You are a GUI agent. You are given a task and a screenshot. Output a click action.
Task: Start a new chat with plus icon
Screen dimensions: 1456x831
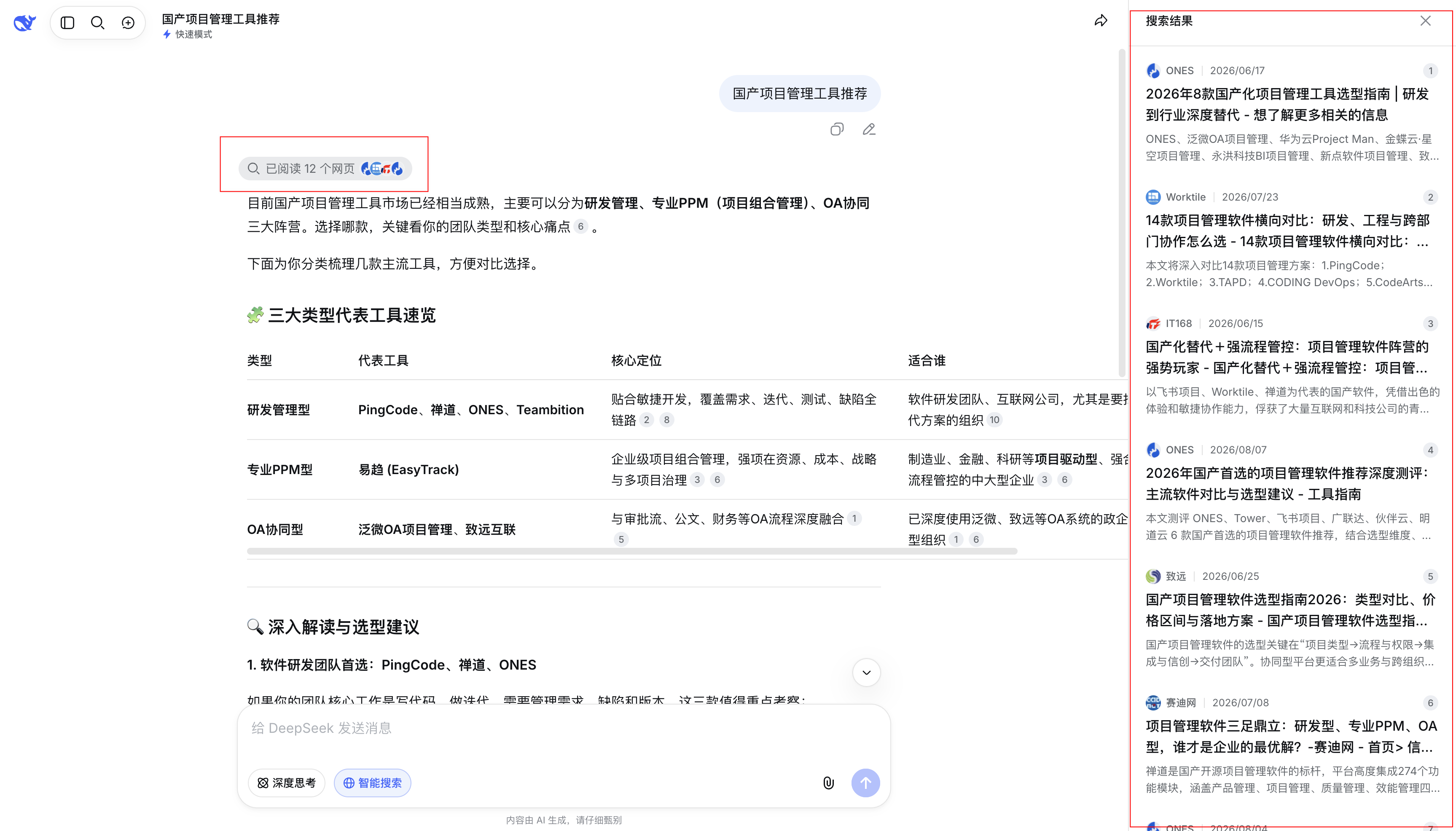click(129, 23)
